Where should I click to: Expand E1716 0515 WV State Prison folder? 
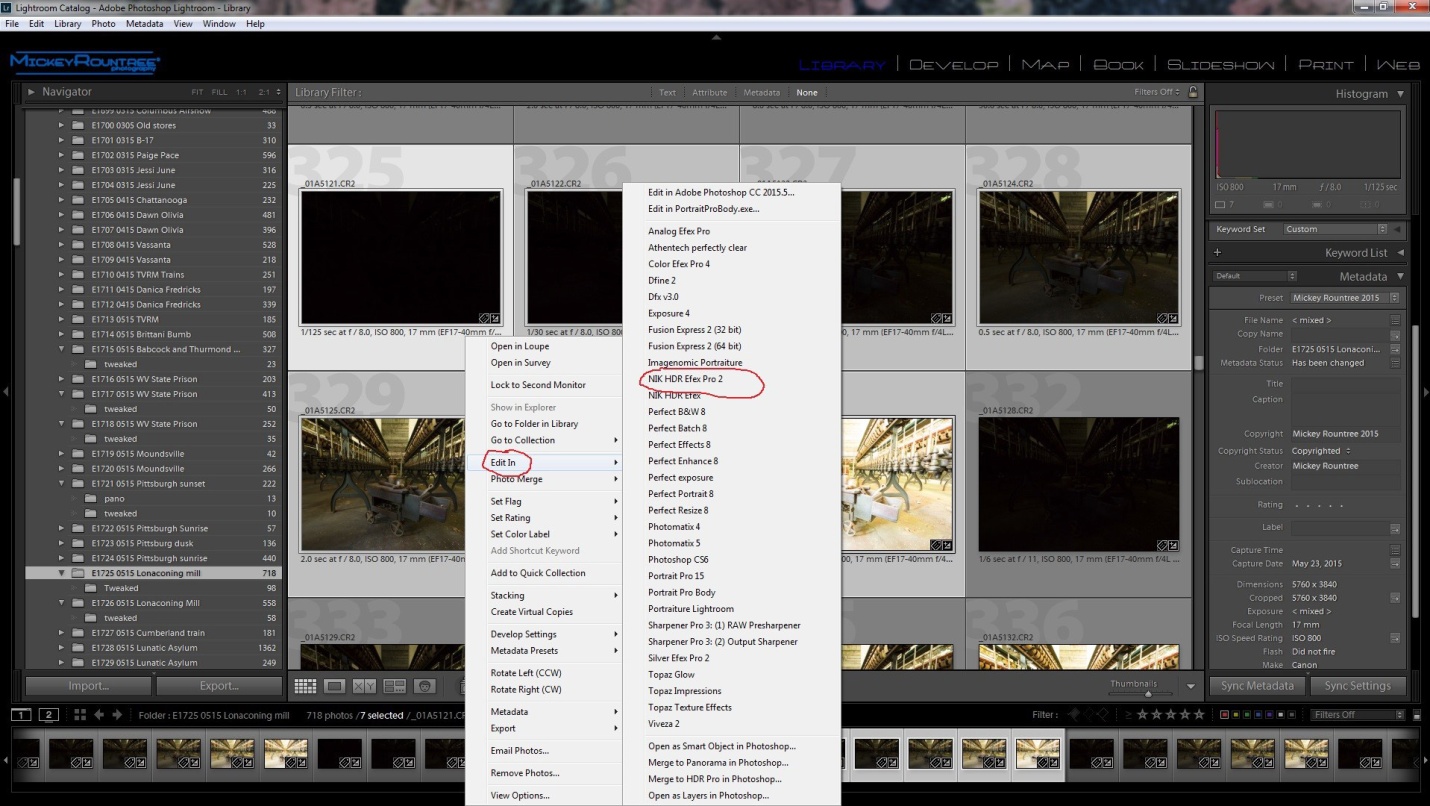pos(61,379)
